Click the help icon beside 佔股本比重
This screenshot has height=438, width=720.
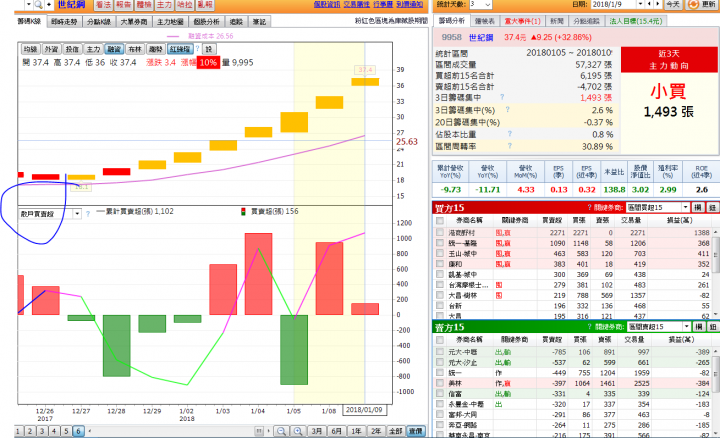click(x=510, y=134)
